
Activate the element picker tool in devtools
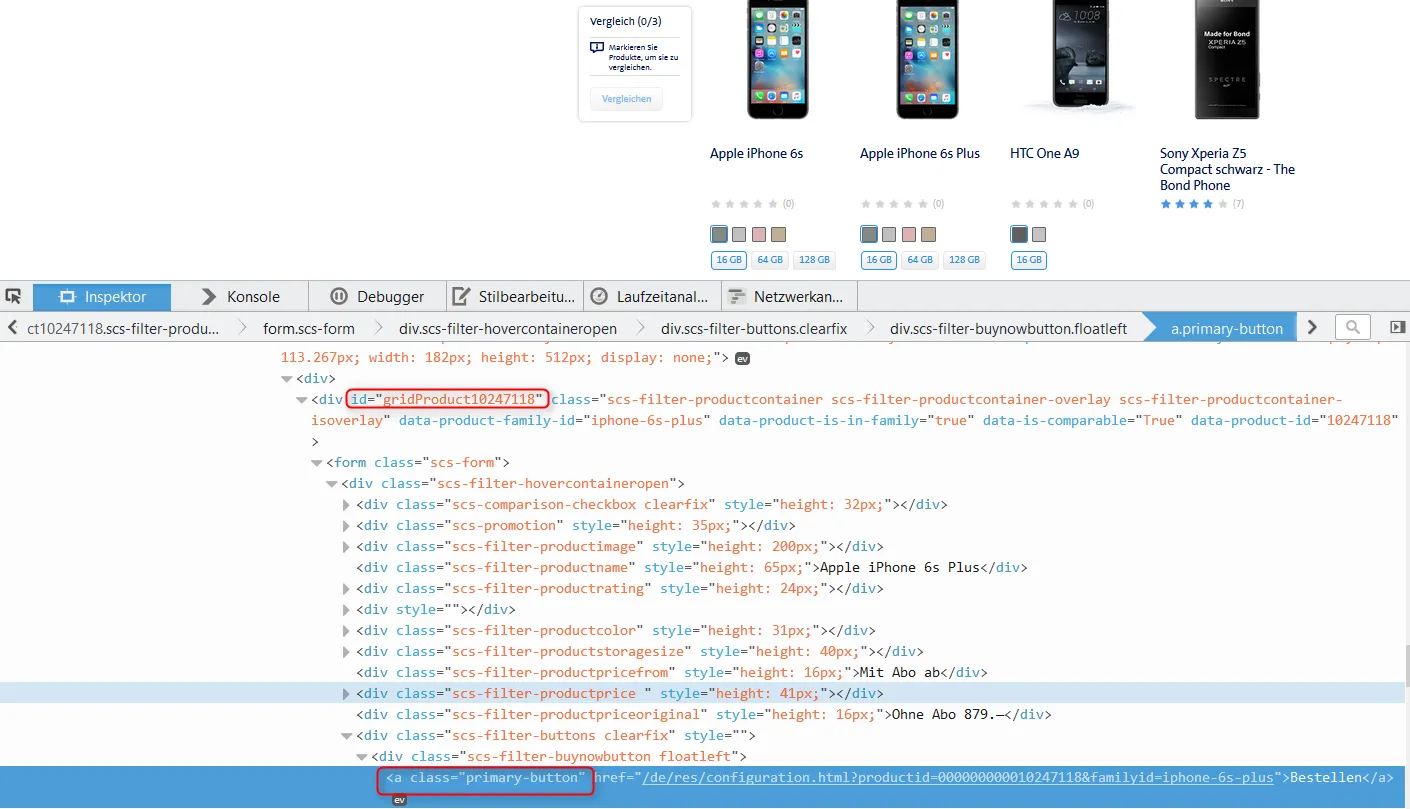(14, 296)
